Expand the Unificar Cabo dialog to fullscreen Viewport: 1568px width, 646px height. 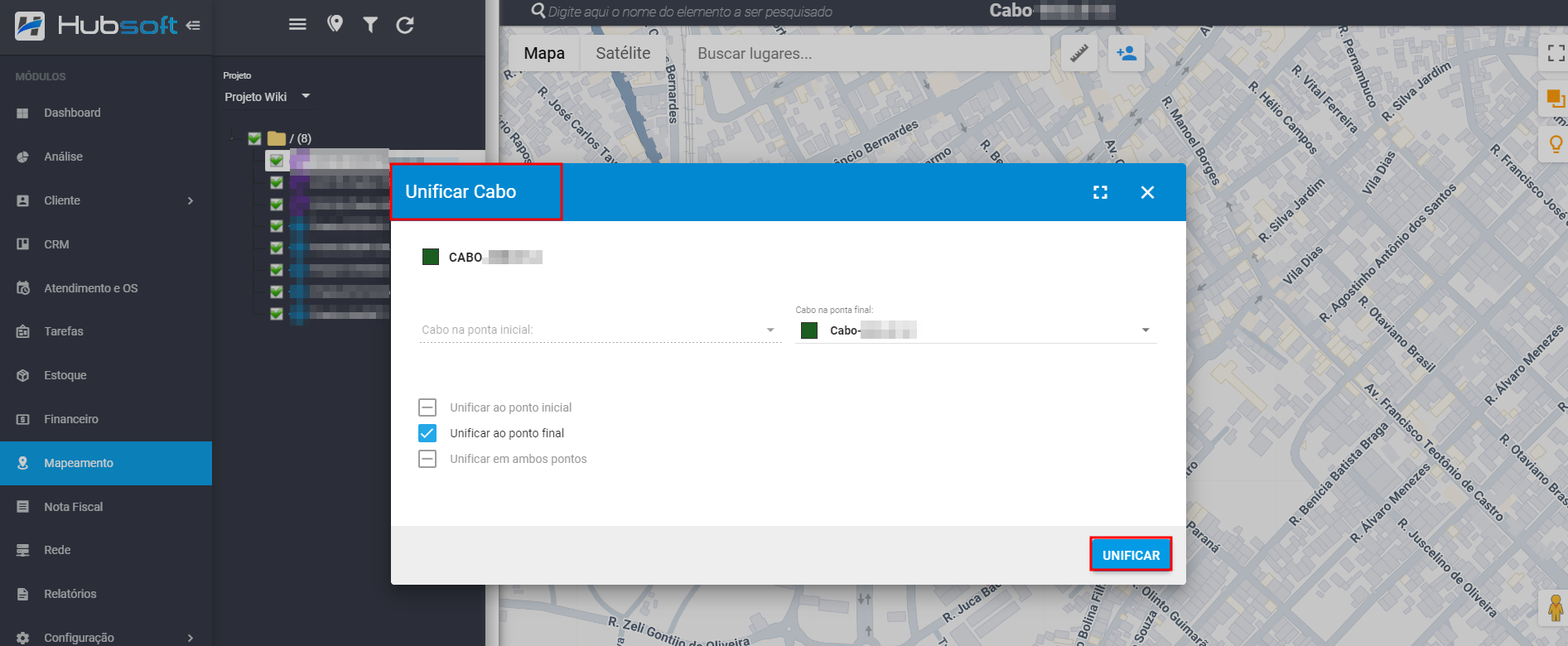click(1100, 192)
